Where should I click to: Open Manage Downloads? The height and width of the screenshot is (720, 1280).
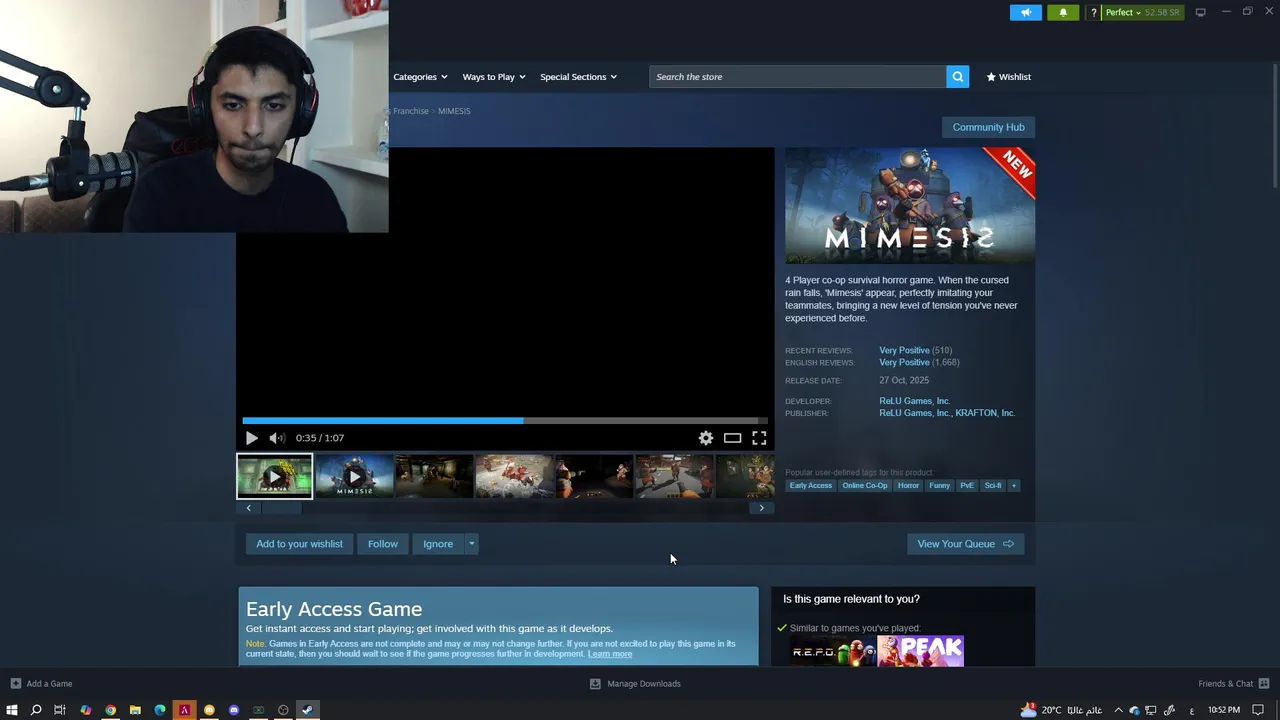[635, 684]
